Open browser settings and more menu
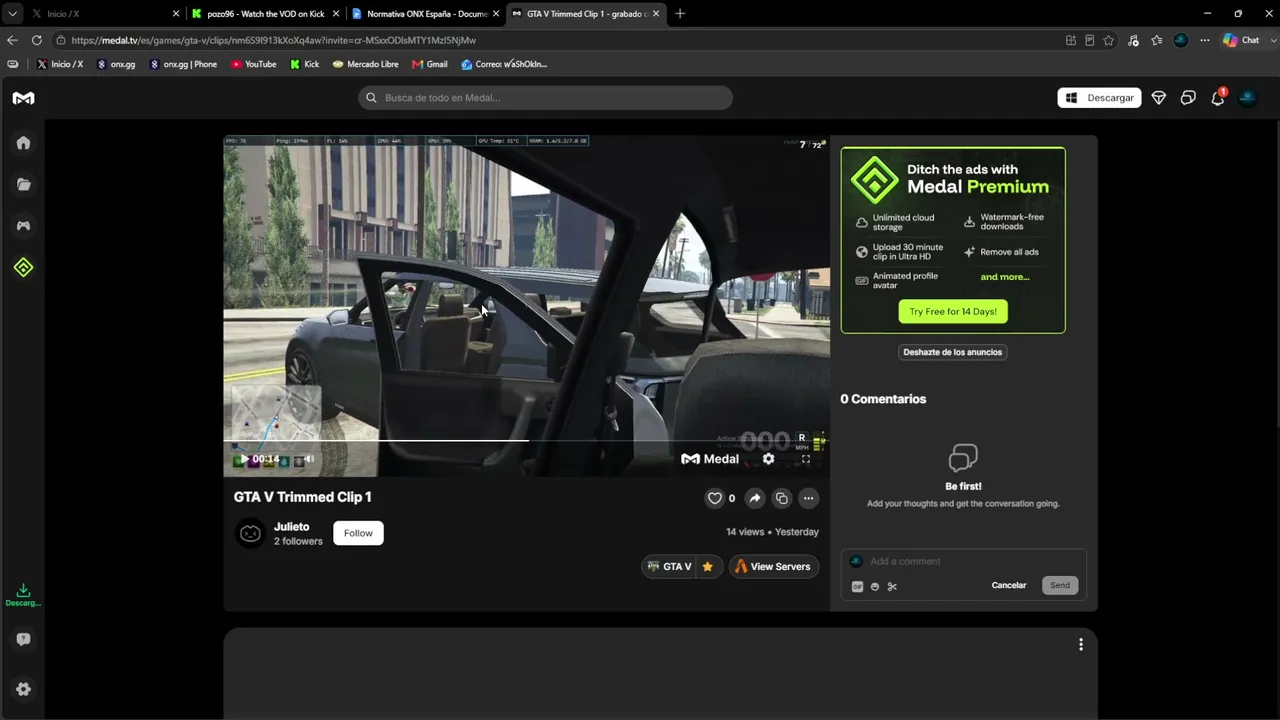The width and height of the screenshot is (1280, 720). pos(1204,40)
